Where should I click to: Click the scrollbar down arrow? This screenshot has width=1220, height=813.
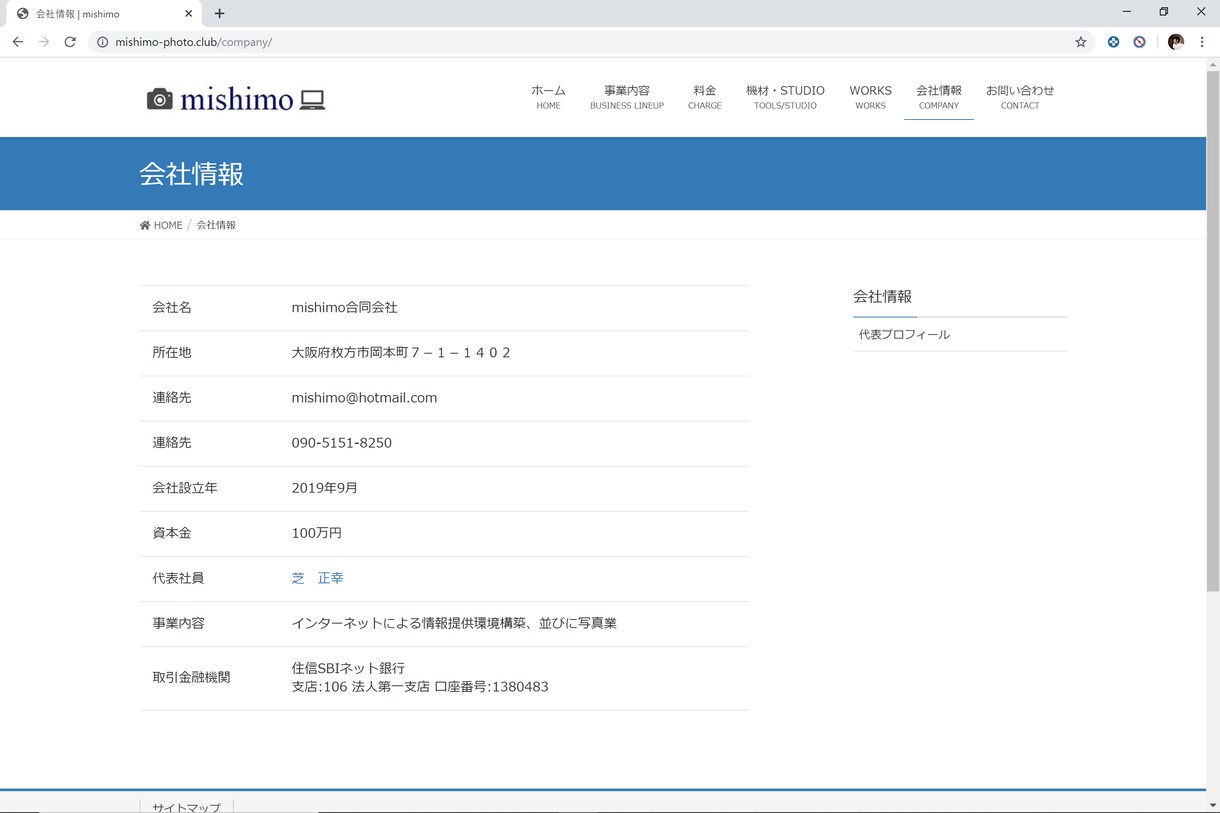point(1213,805)
